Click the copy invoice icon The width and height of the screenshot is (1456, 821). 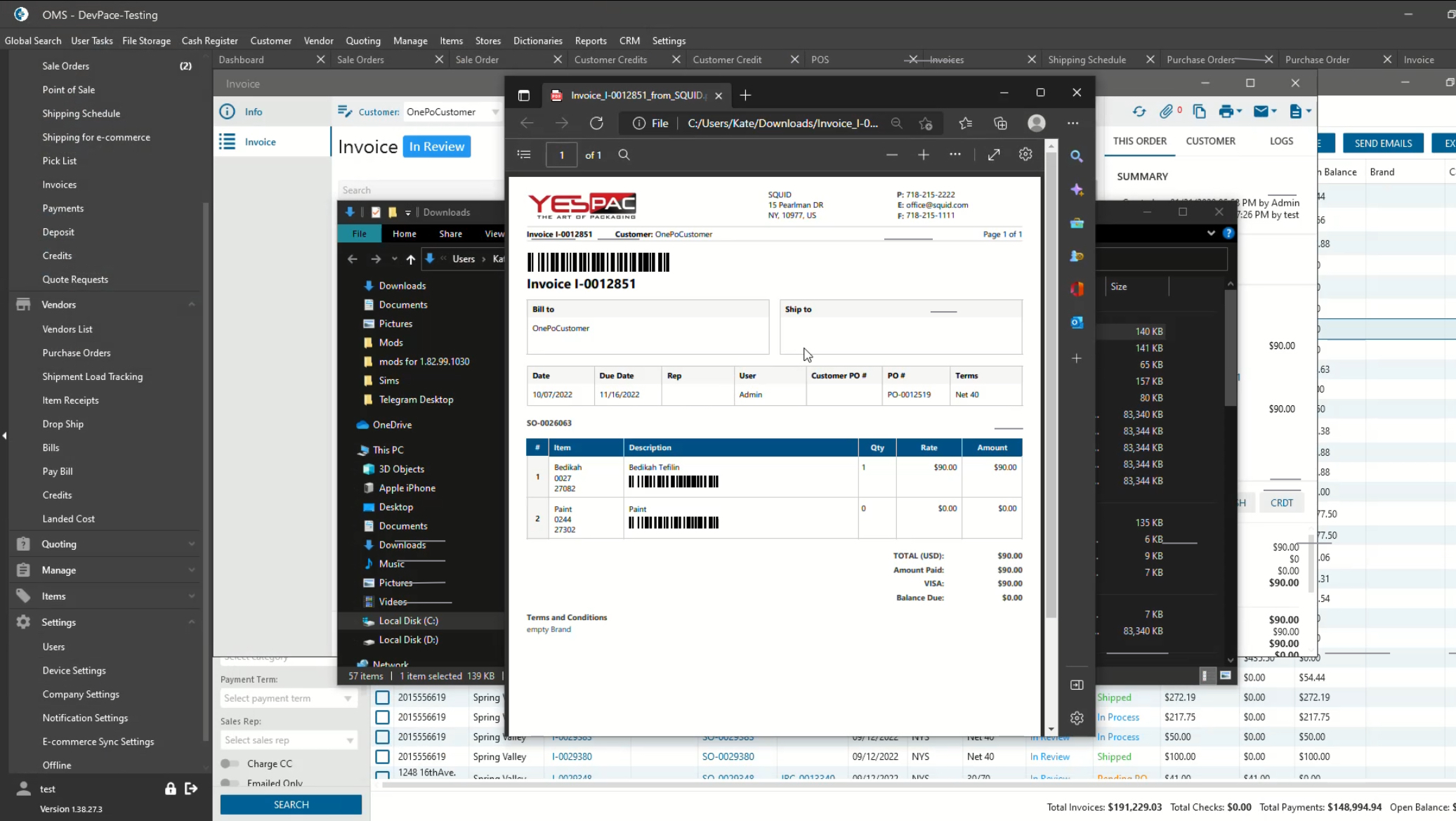pyautogui.click(x=1199, y=112)
